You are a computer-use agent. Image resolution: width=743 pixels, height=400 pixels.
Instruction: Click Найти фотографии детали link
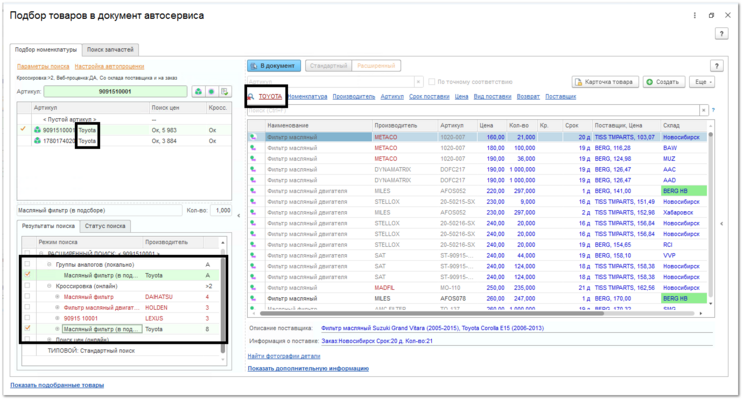[x=284, y=356]
